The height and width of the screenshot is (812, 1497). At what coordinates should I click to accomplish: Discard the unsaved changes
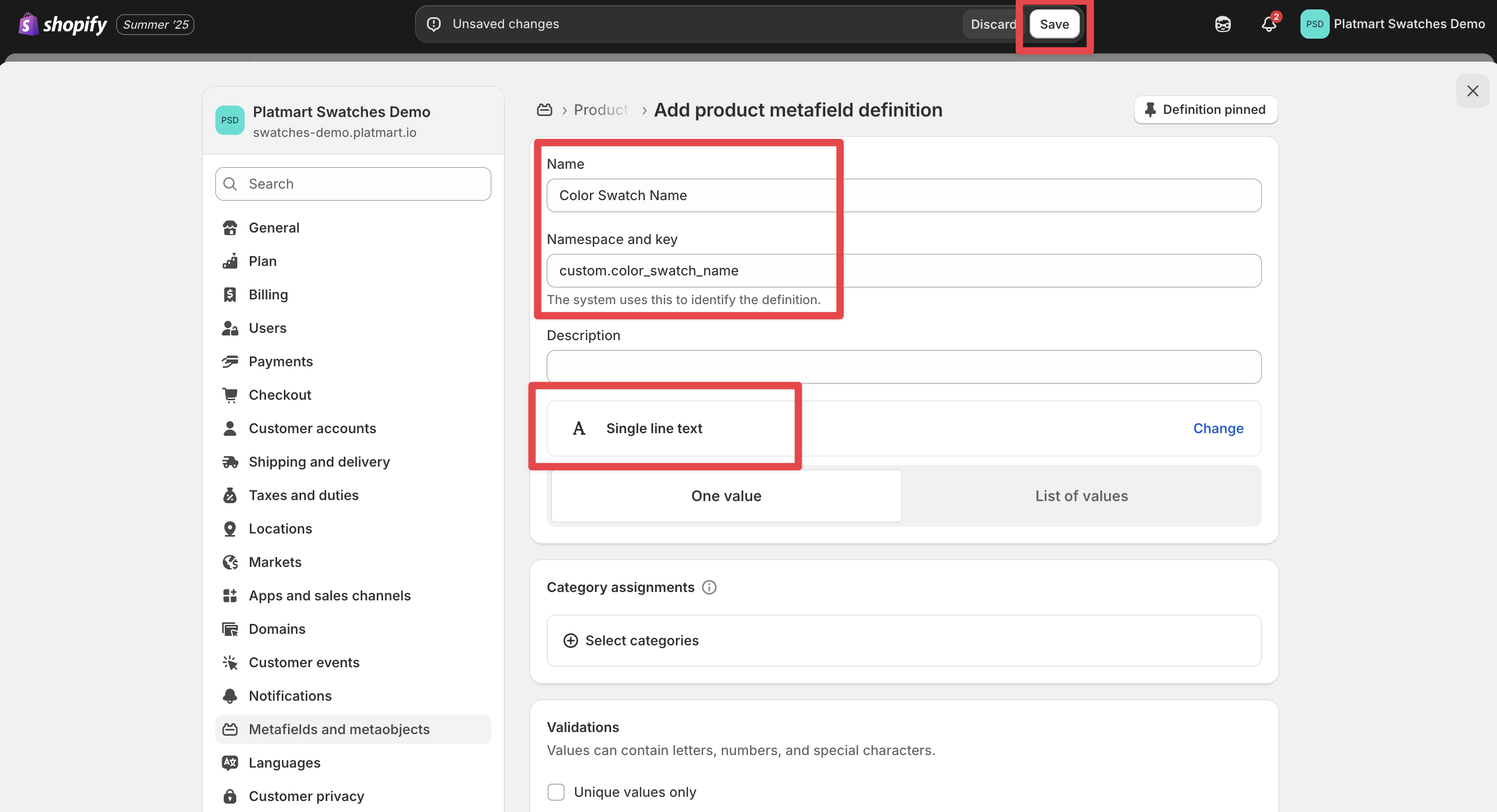point(993,25)
